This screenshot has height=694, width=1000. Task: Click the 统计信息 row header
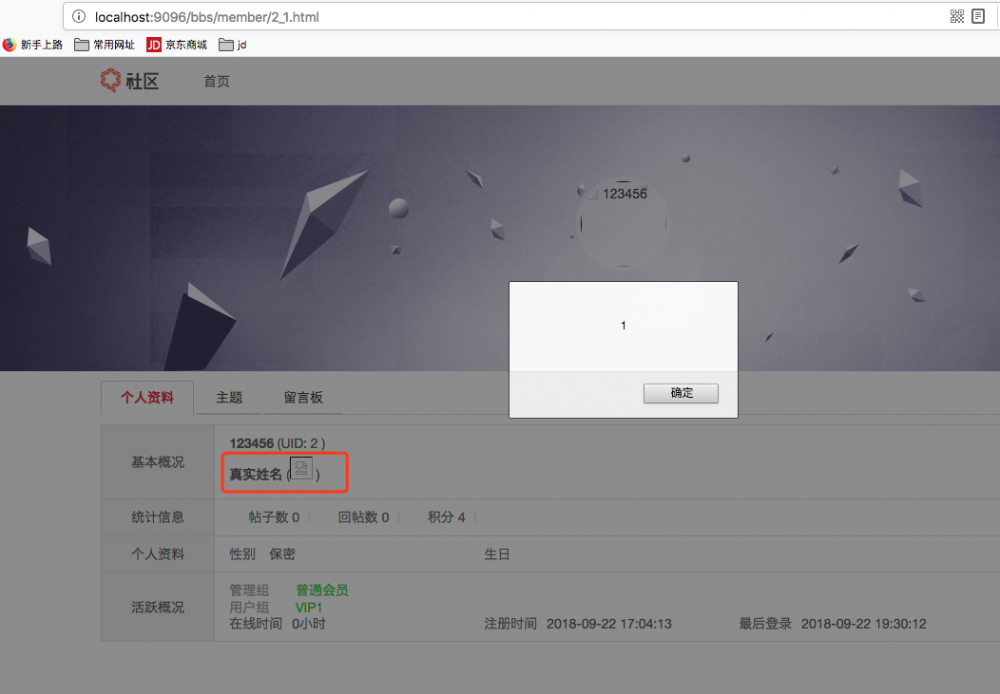tap(158, 517)
